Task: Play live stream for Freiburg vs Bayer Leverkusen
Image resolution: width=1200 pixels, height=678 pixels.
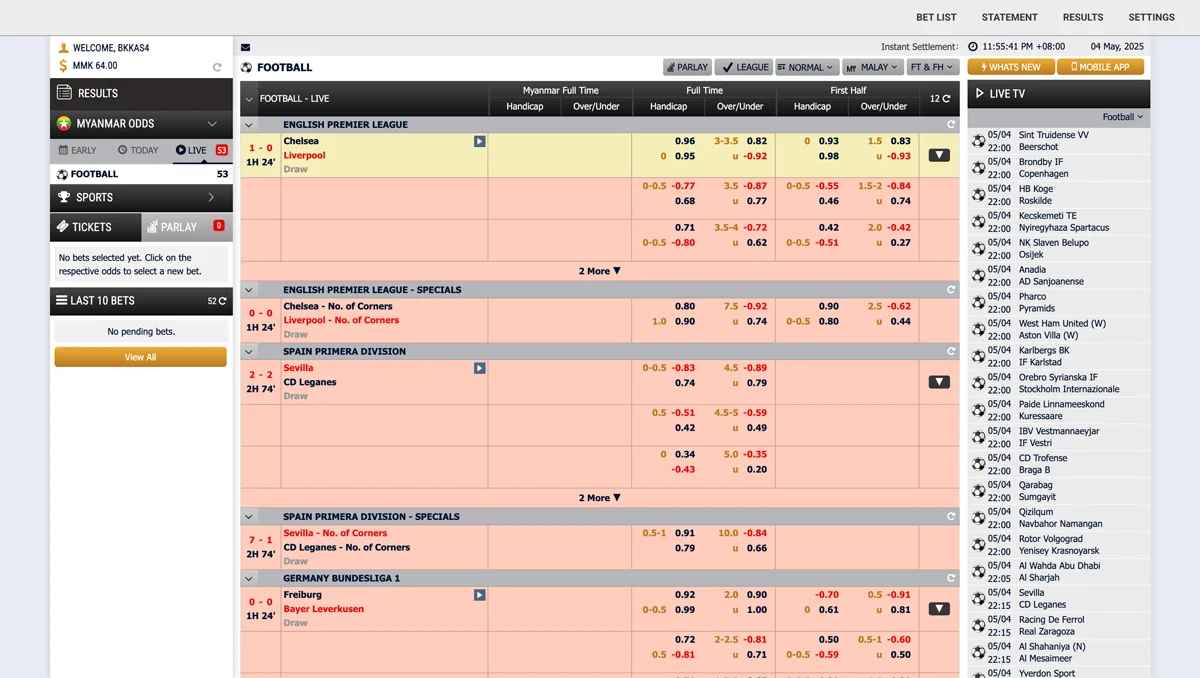Action: click(x=480, y=595)
